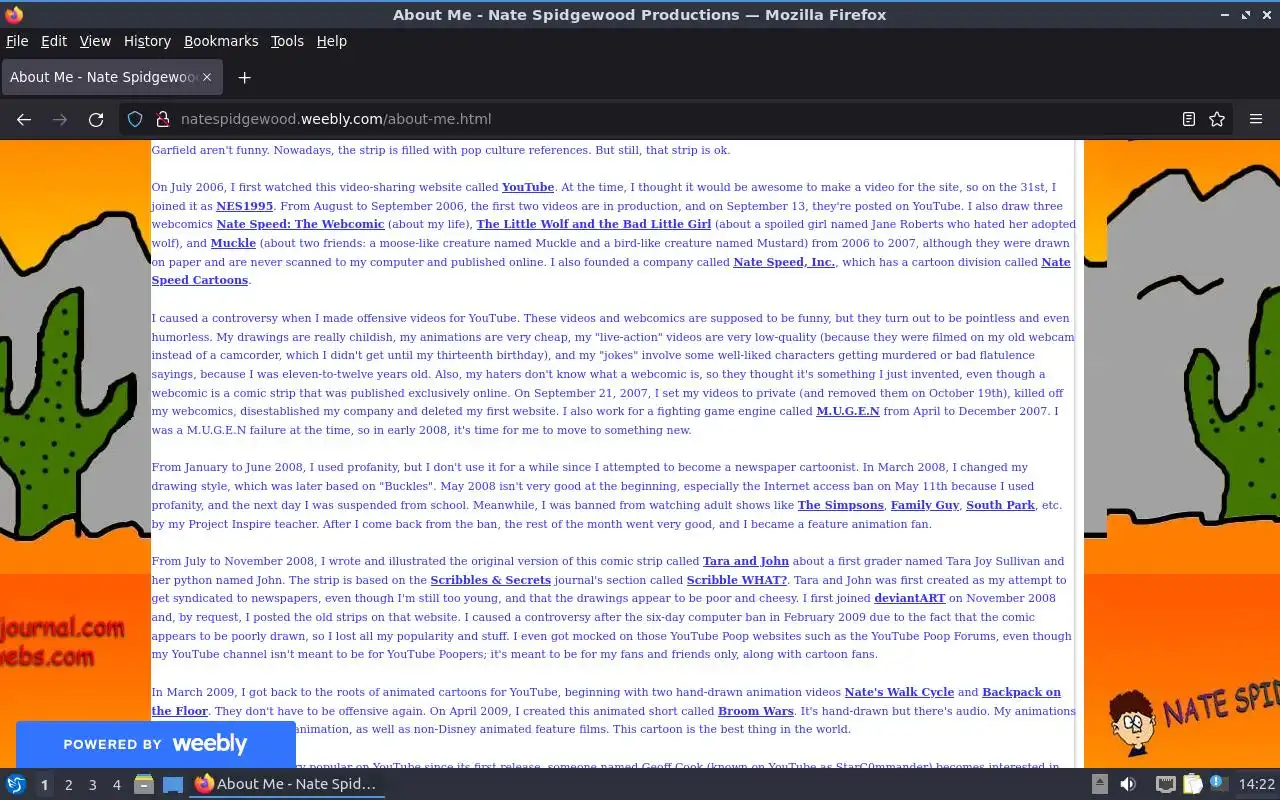This screenshot has width=1280, height=800.
Task: Open the network status tray icon
Action: pyautogui.click(x=1166, y=784)
